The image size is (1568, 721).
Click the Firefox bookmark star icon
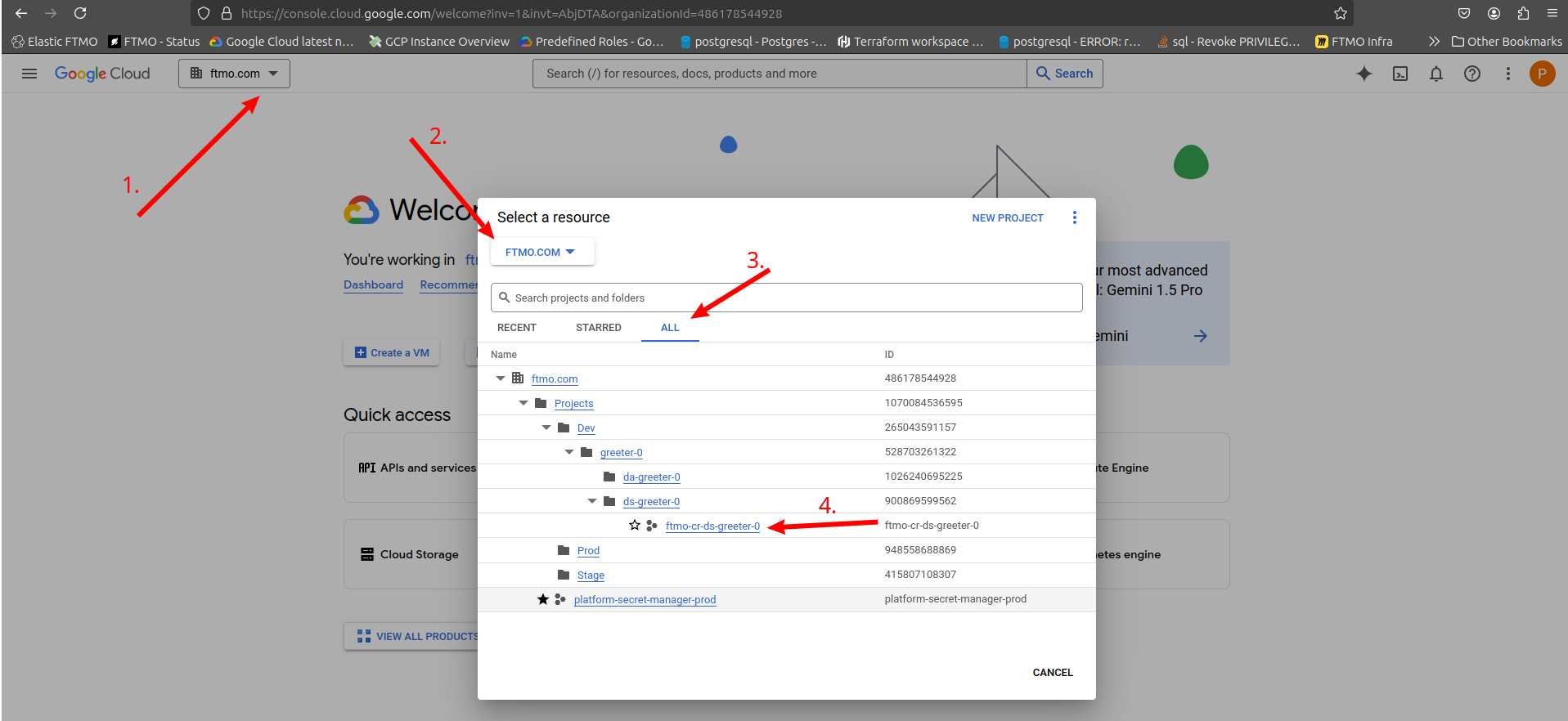point(1340,13)
